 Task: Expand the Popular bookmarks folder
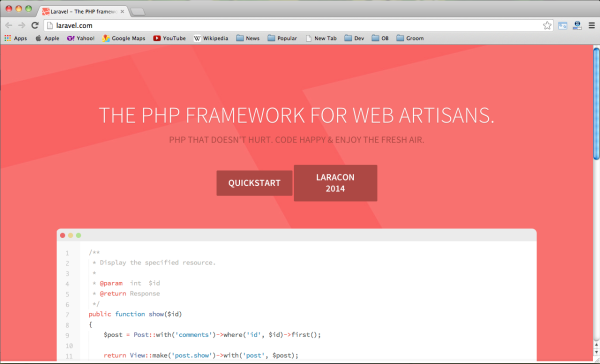(282, 38)
